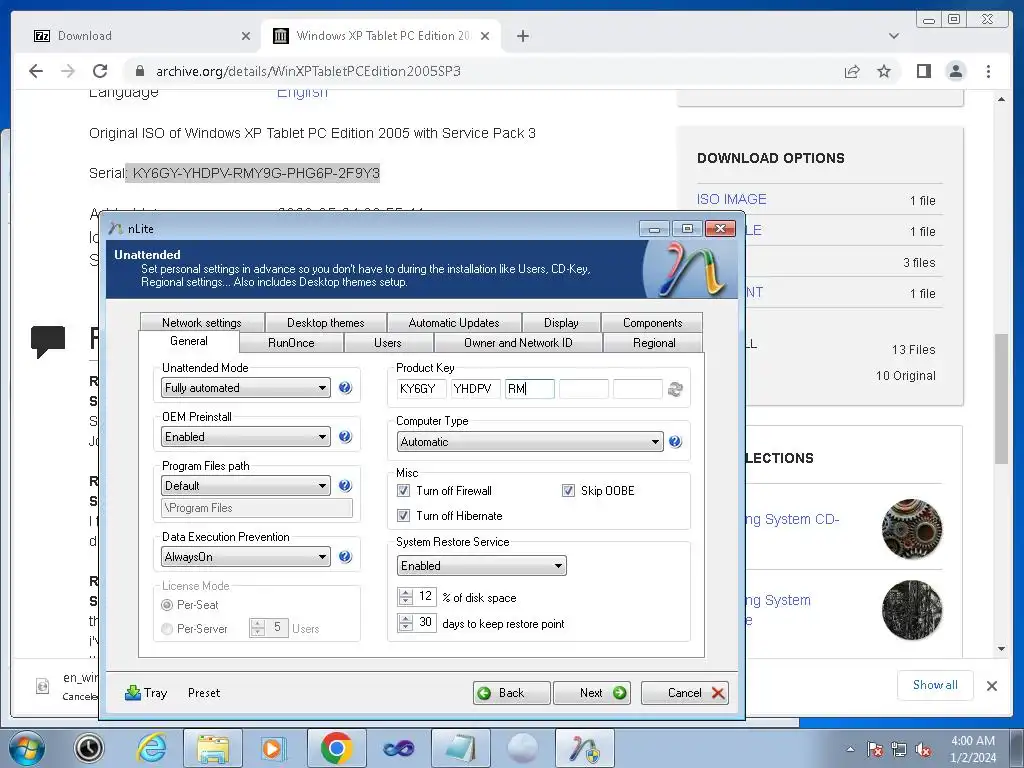The width and height of the screenshot is (1024, 768).
Task: Switch to Desktop themes tab
Action: tap(325, 323)
